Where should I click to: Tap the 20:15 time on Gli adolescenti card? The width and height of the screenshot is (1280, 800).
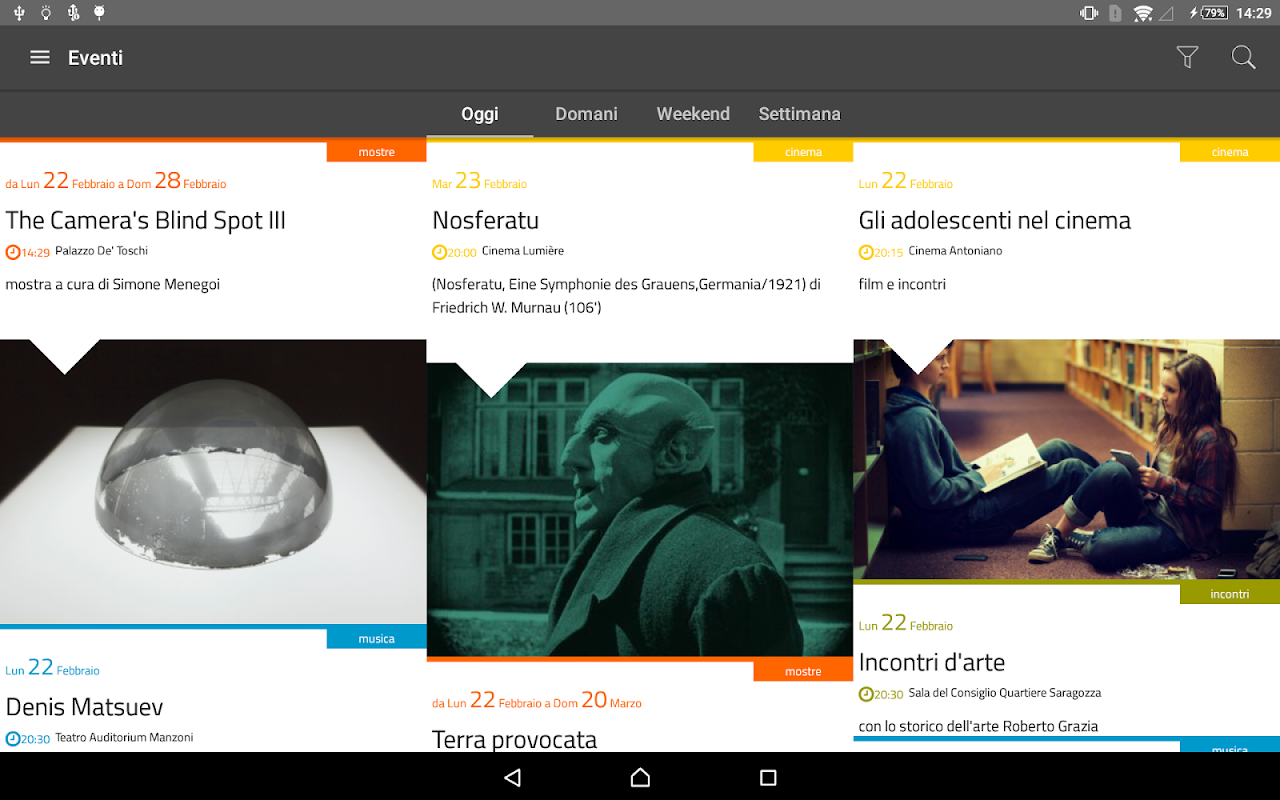[889, 253]
